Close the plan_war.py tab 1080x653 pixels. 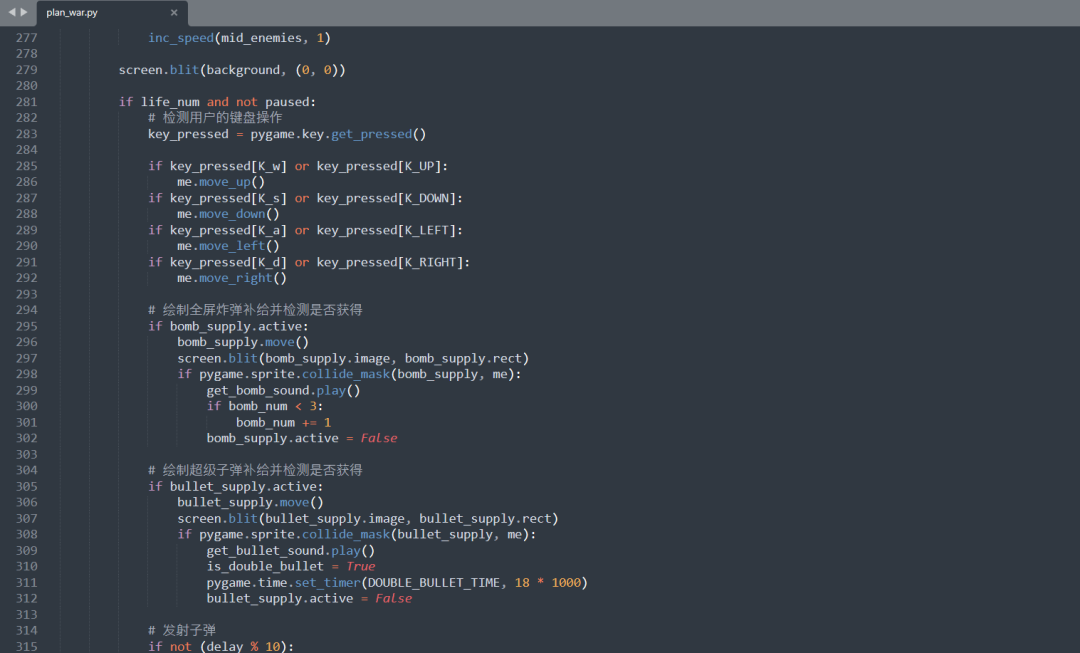coord(174,13)
